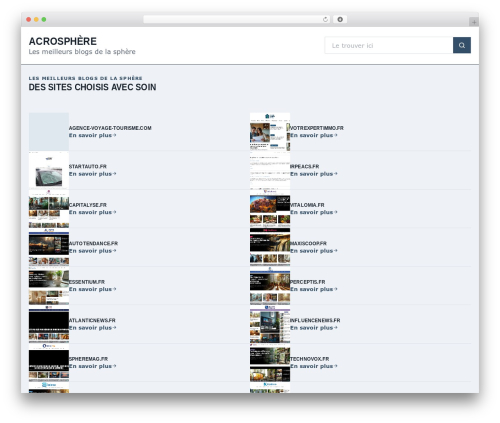Viewport: 500px width, 423px height.
Task: Open the AGENCE-VOYAGE-TOURISME.COM title
Action: [110, 128]
